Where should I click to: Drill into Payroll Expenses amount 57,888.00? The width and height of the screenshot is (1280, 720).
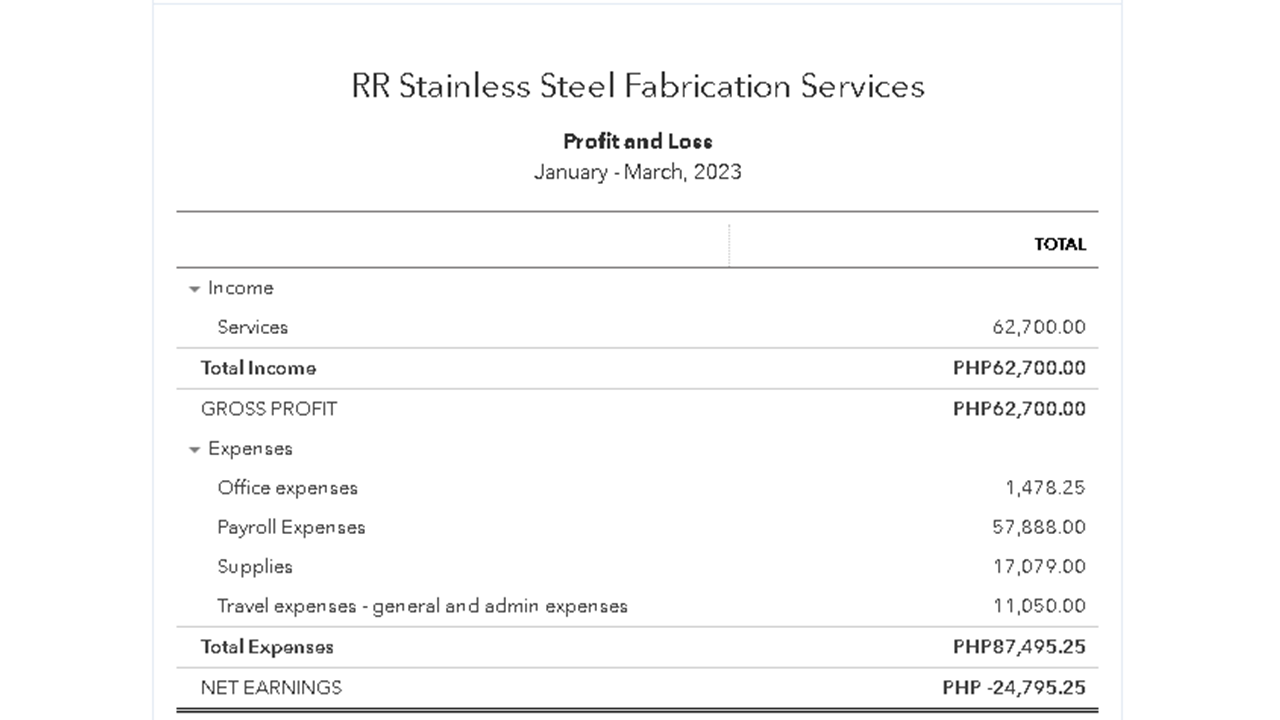coord(1038,527)
